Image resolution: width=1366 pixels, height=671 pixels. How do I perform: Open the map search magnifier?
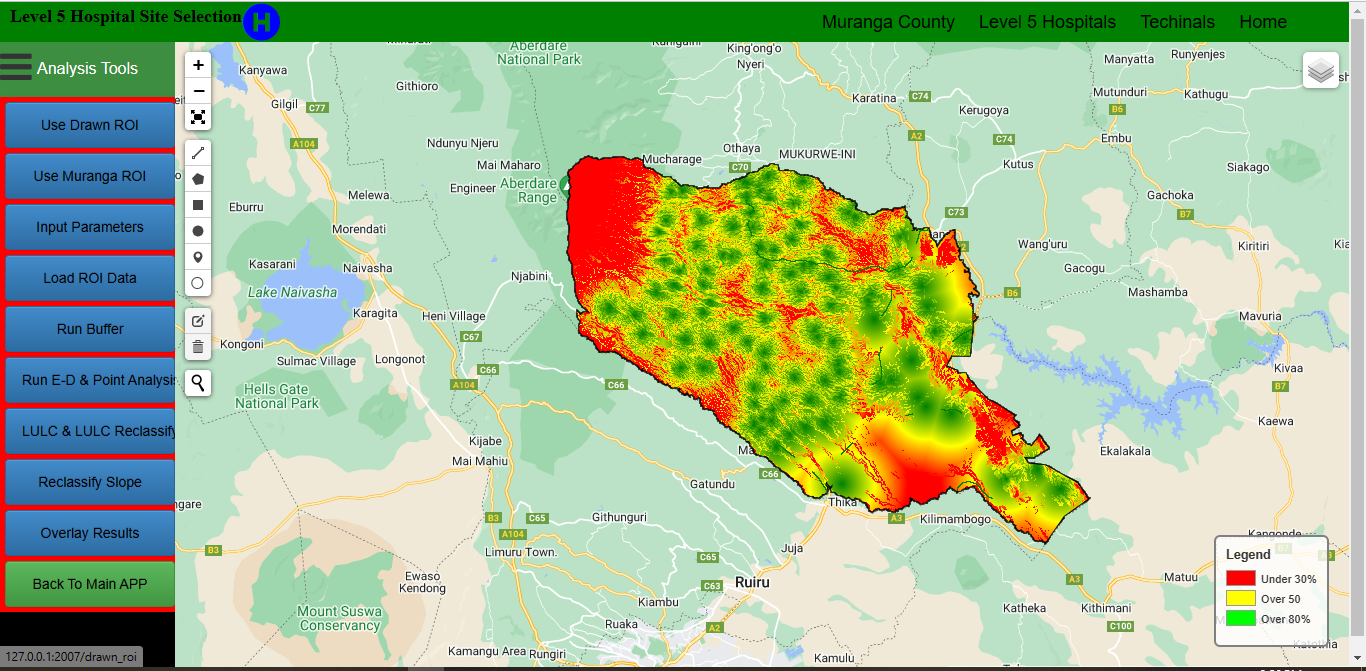click(198, 382)
